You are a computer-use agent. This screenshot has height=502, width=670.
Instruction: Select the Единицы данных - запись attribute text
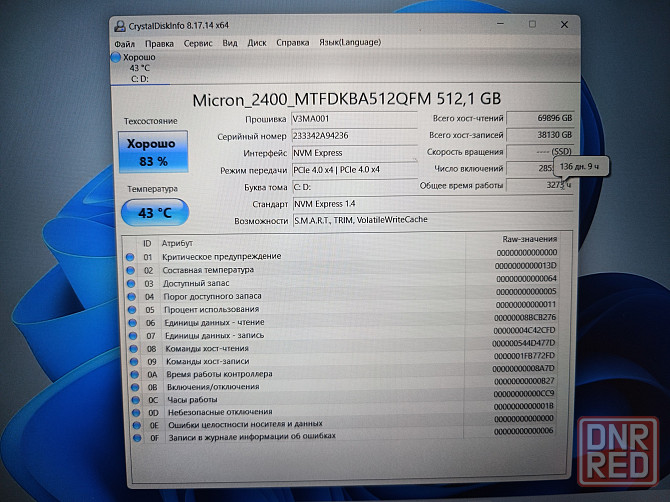(x=215, y=335)
